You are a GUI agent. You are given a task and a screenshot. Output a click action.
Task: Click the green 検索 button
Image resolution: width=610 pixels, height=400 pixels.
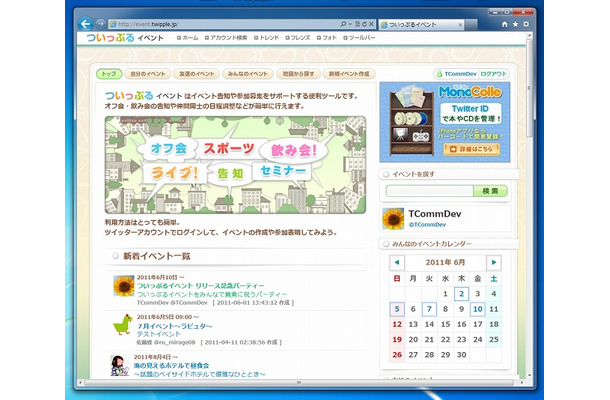click(490, 191)
